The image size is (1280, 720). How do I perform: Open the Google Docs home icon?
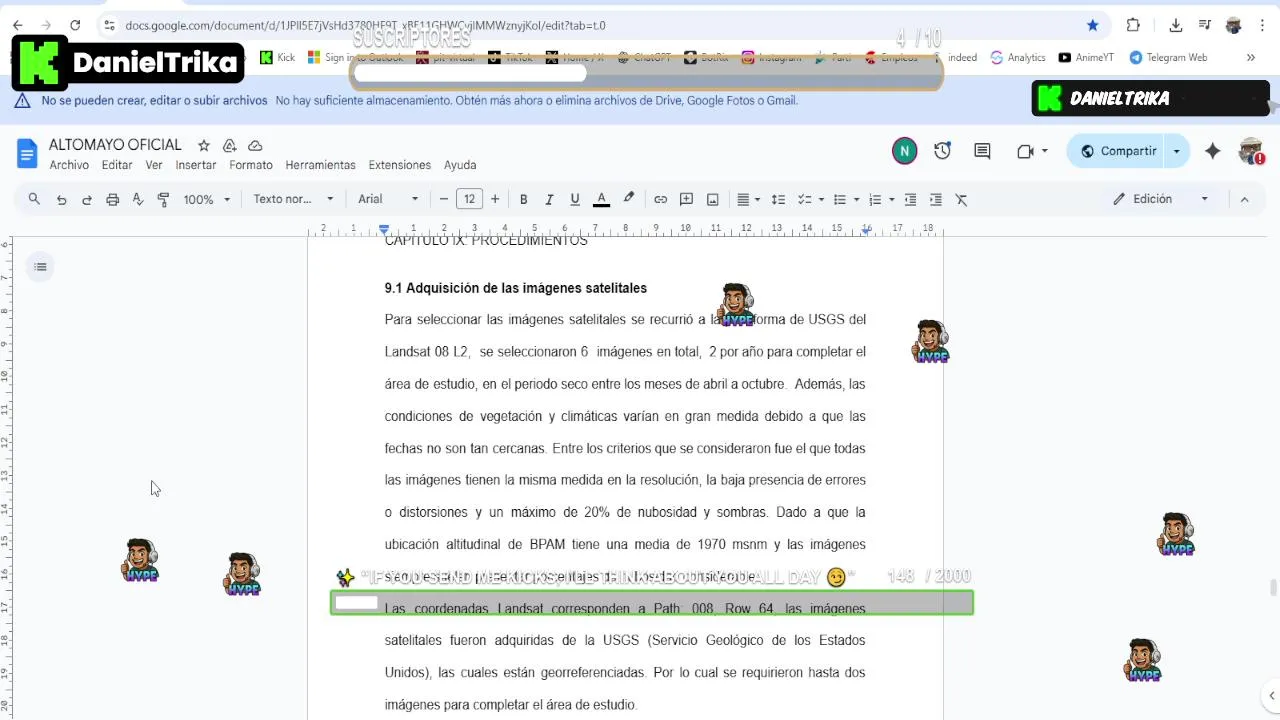click(x=27, y=153)
